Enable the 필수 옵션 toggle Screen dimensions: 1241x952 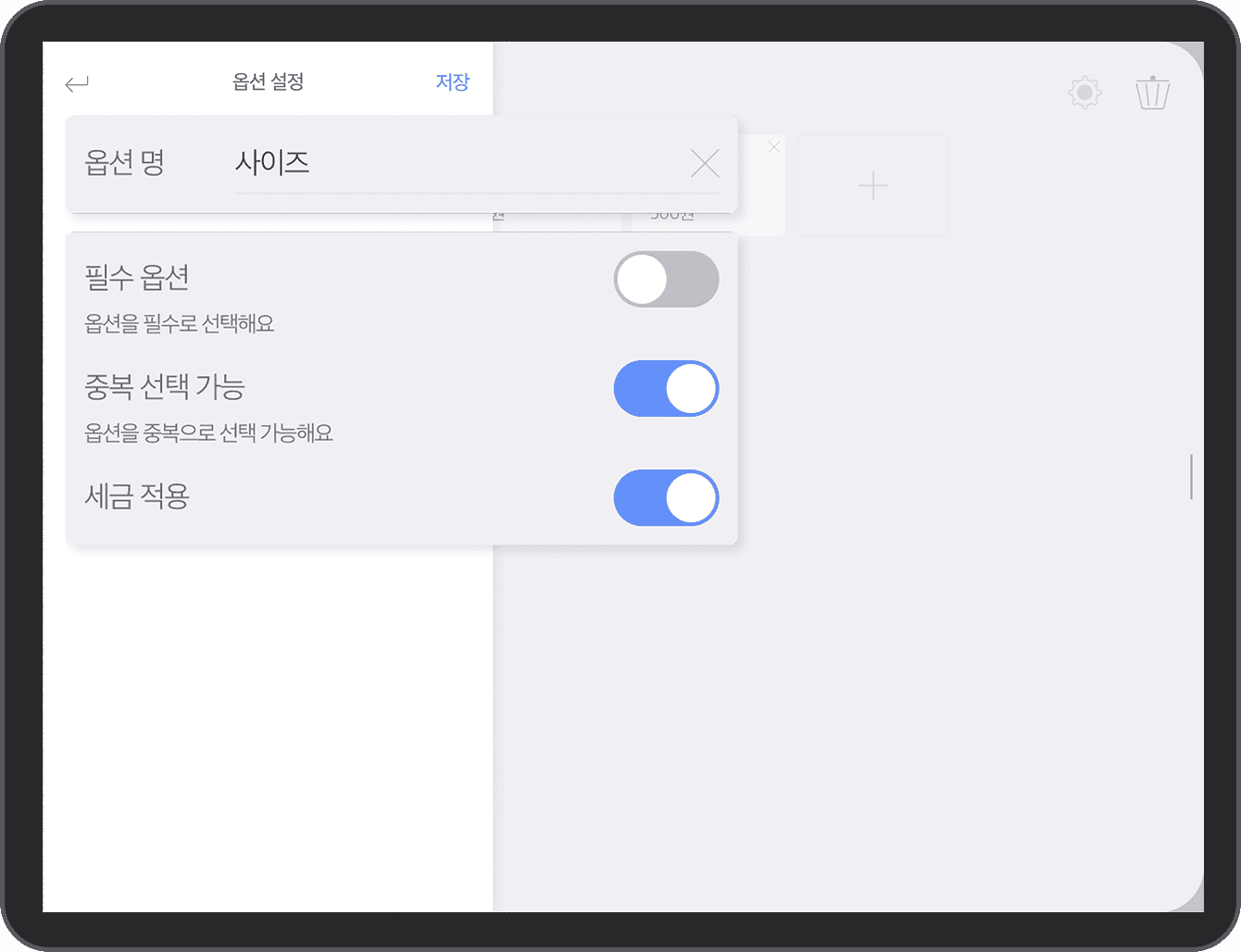tap(666, 279)
